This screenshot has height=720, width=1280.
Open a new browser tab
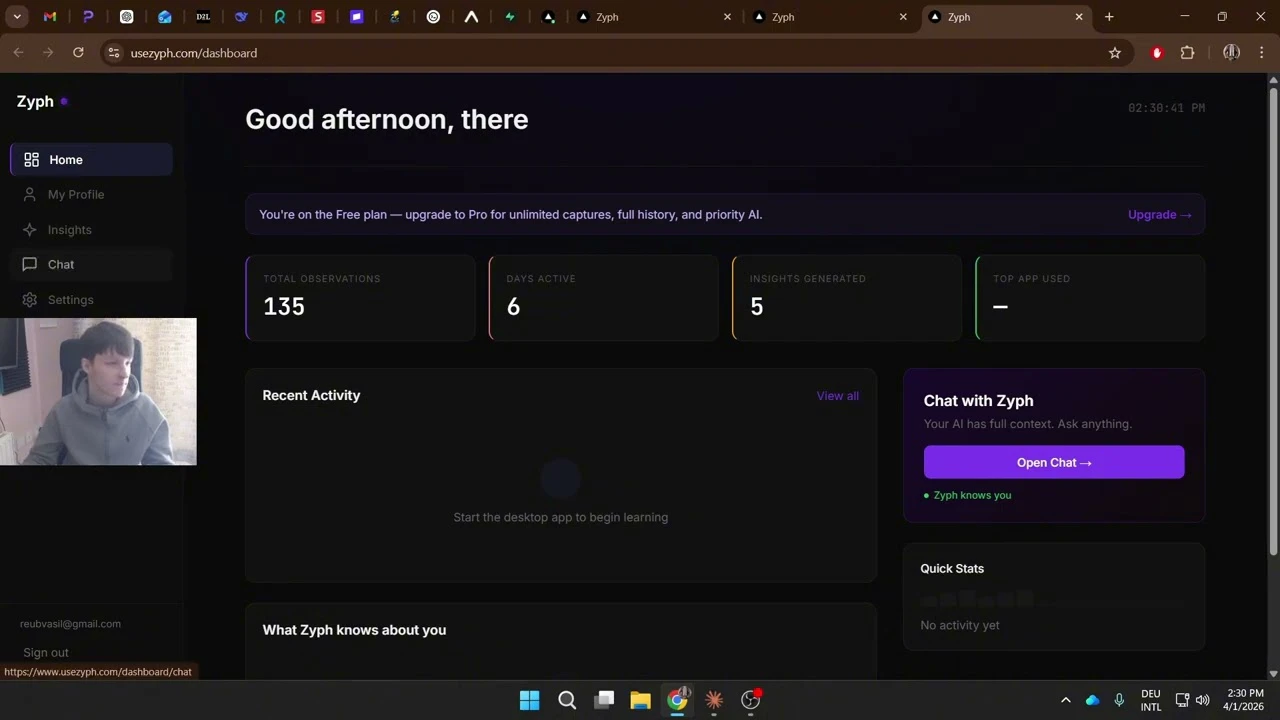(x=1109, y=17)
